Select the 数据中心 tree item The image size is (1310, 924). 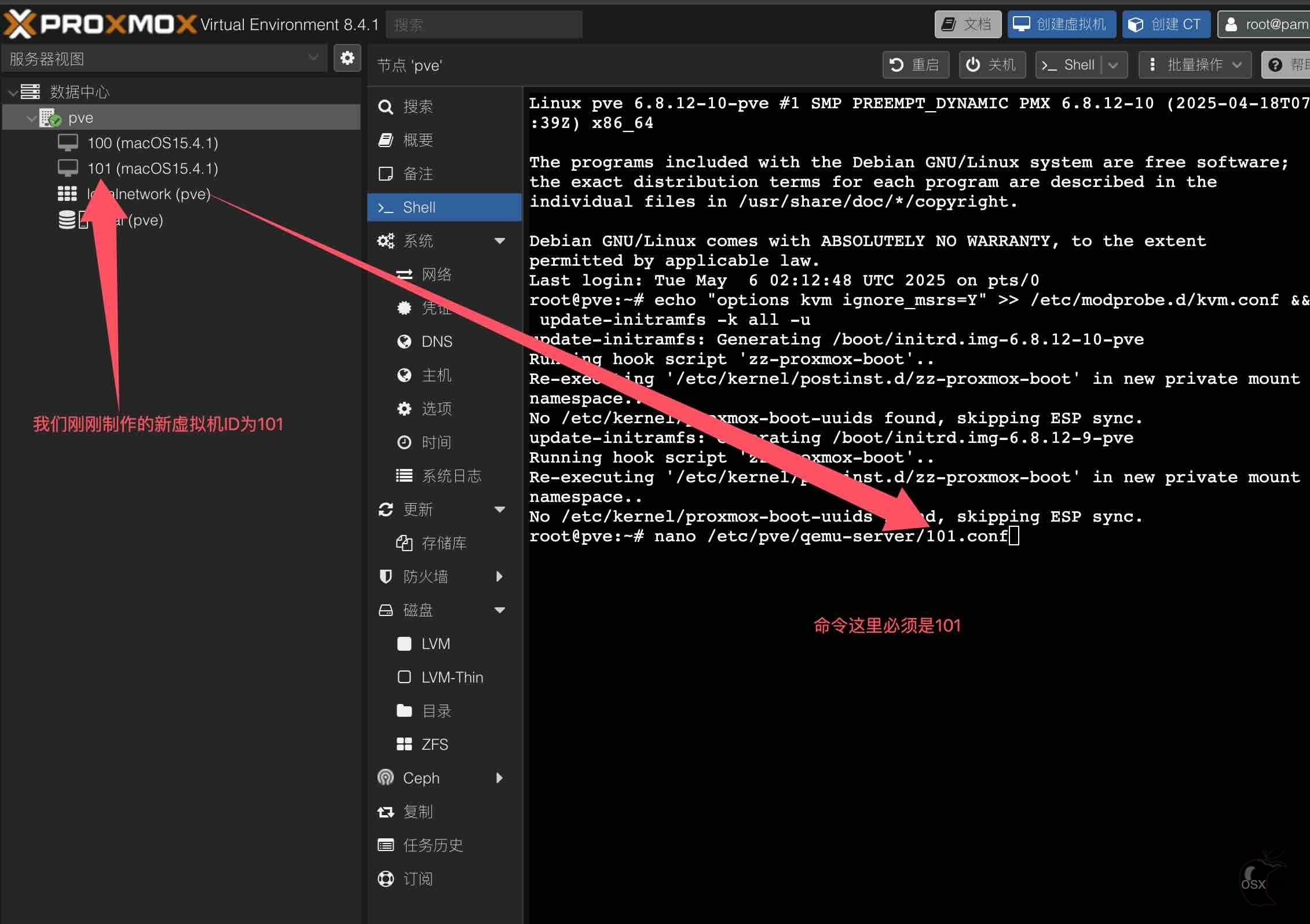point(79,92)
